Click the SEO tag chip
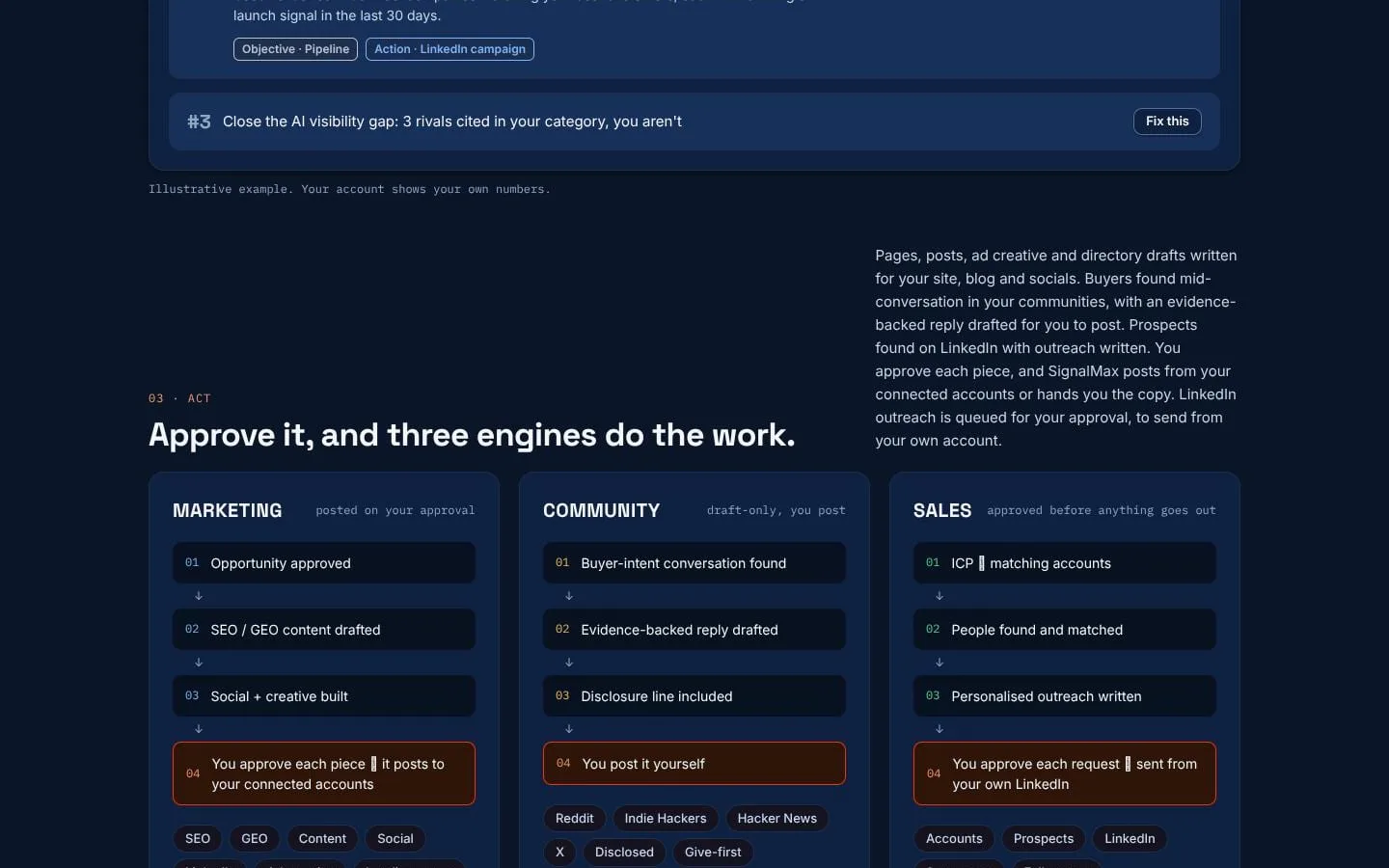 198,839
